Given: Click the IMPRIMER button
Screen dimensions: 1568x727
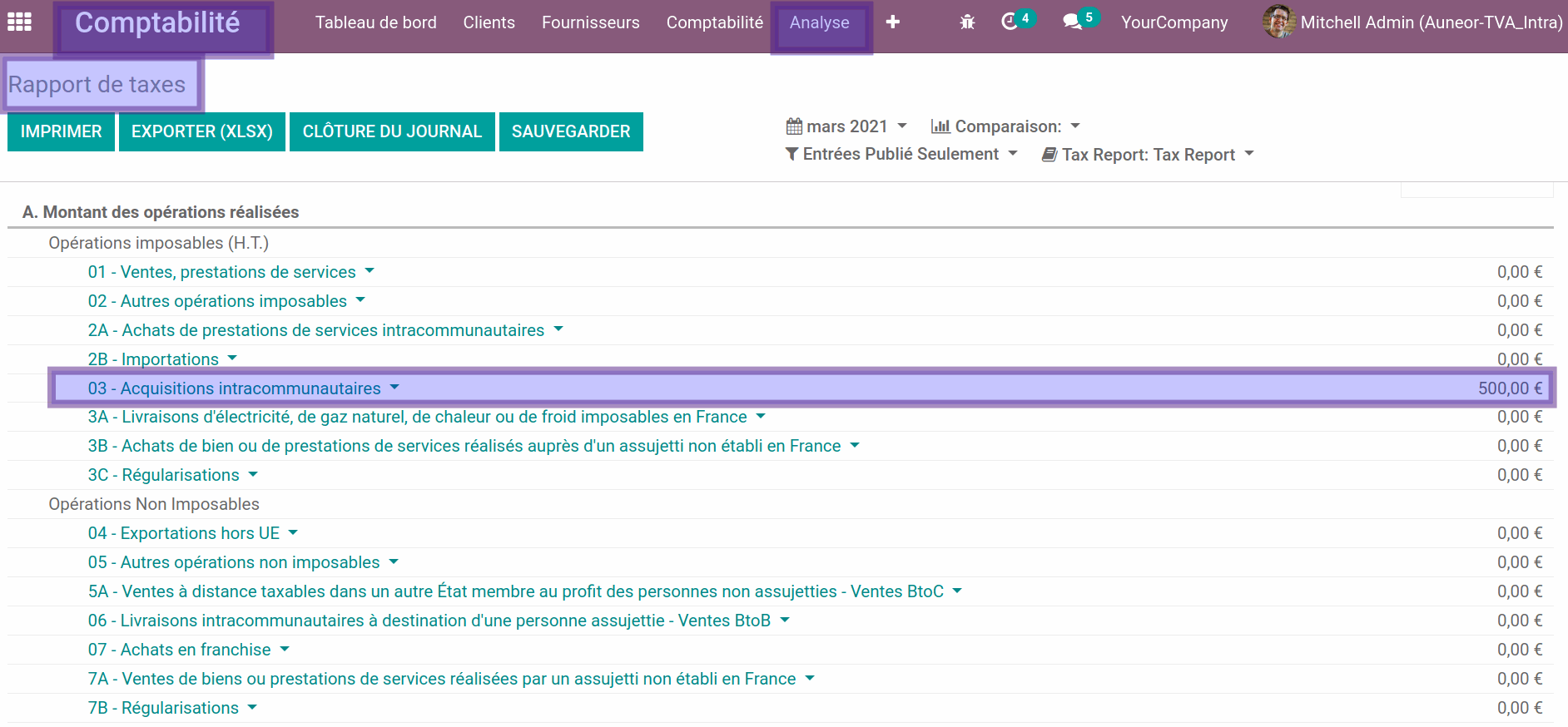Looking at the screenshot, I should [x=61, y=131].
